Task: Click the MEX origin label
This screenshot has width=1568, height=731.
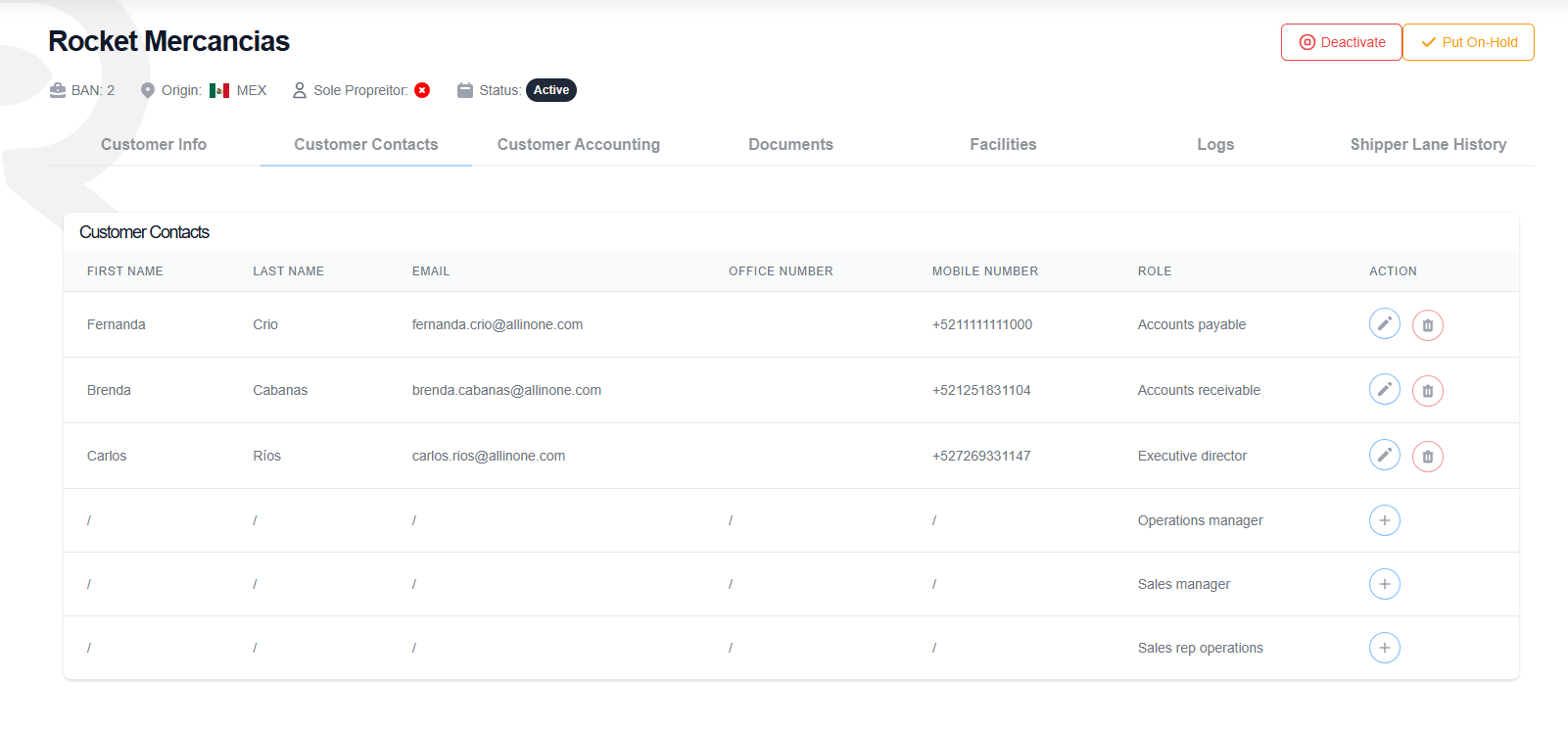Action: coord(252,90)
